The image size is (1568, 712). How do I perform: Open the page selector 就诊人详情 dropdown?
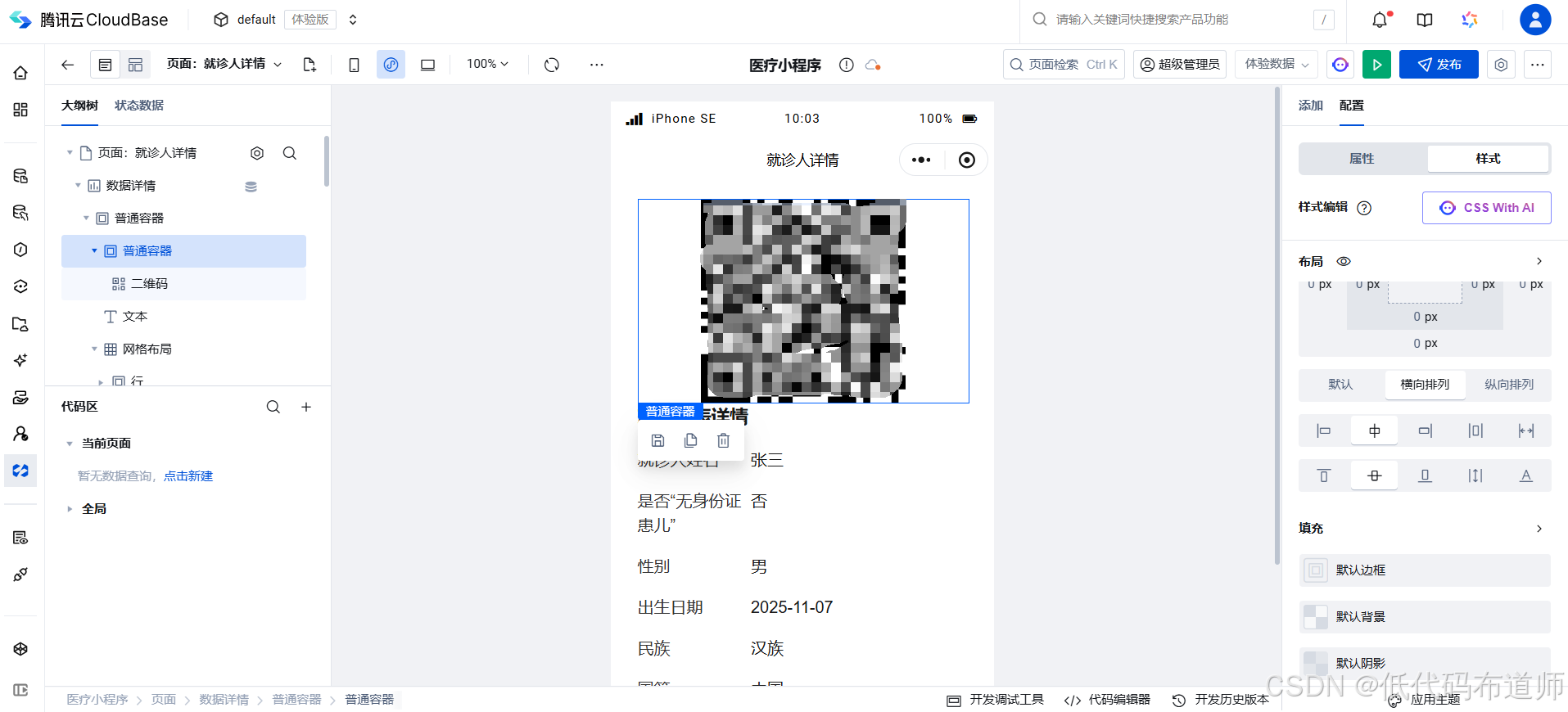tap(224, 64)
